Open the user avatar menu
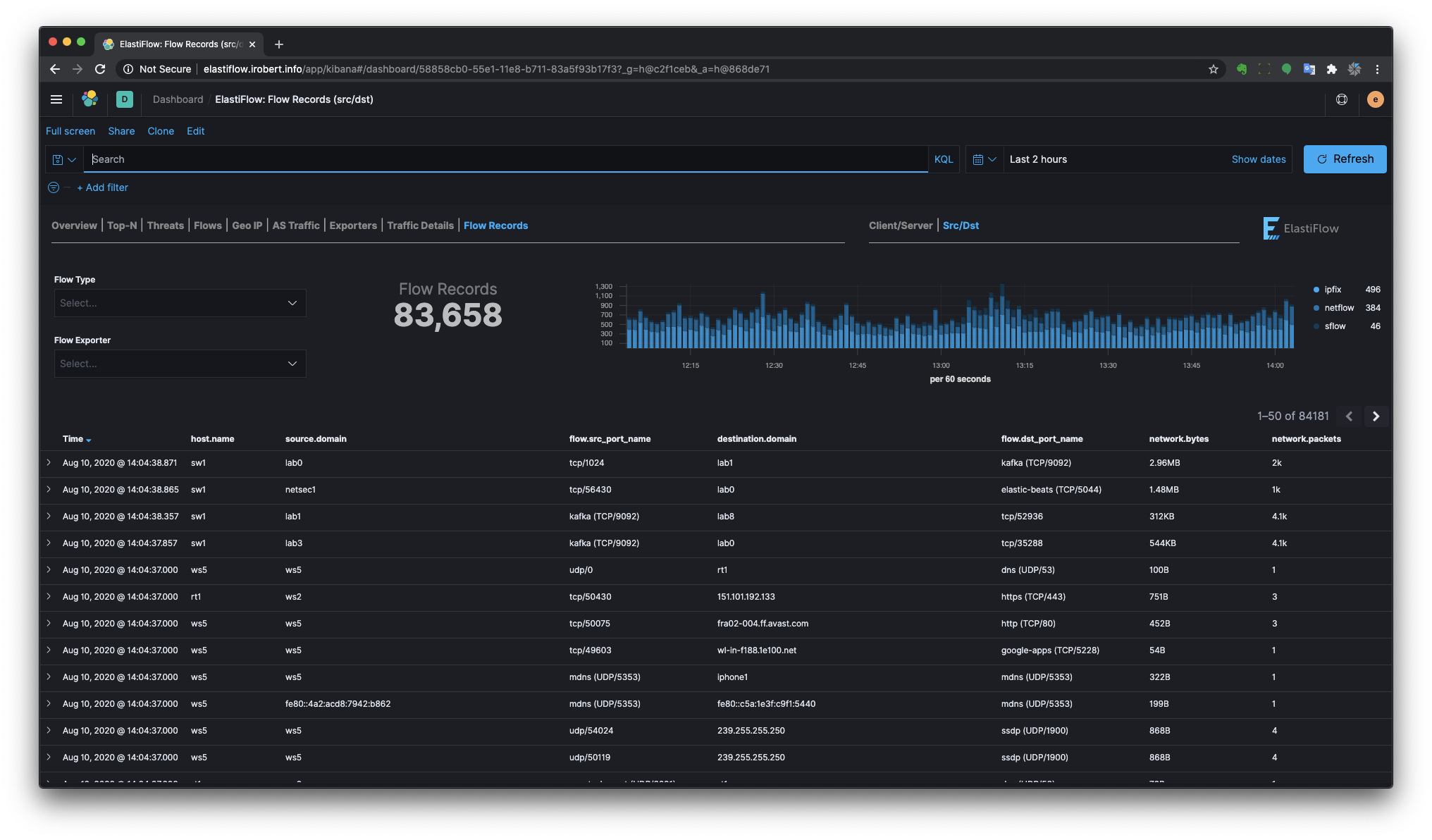 point(1375,99)
